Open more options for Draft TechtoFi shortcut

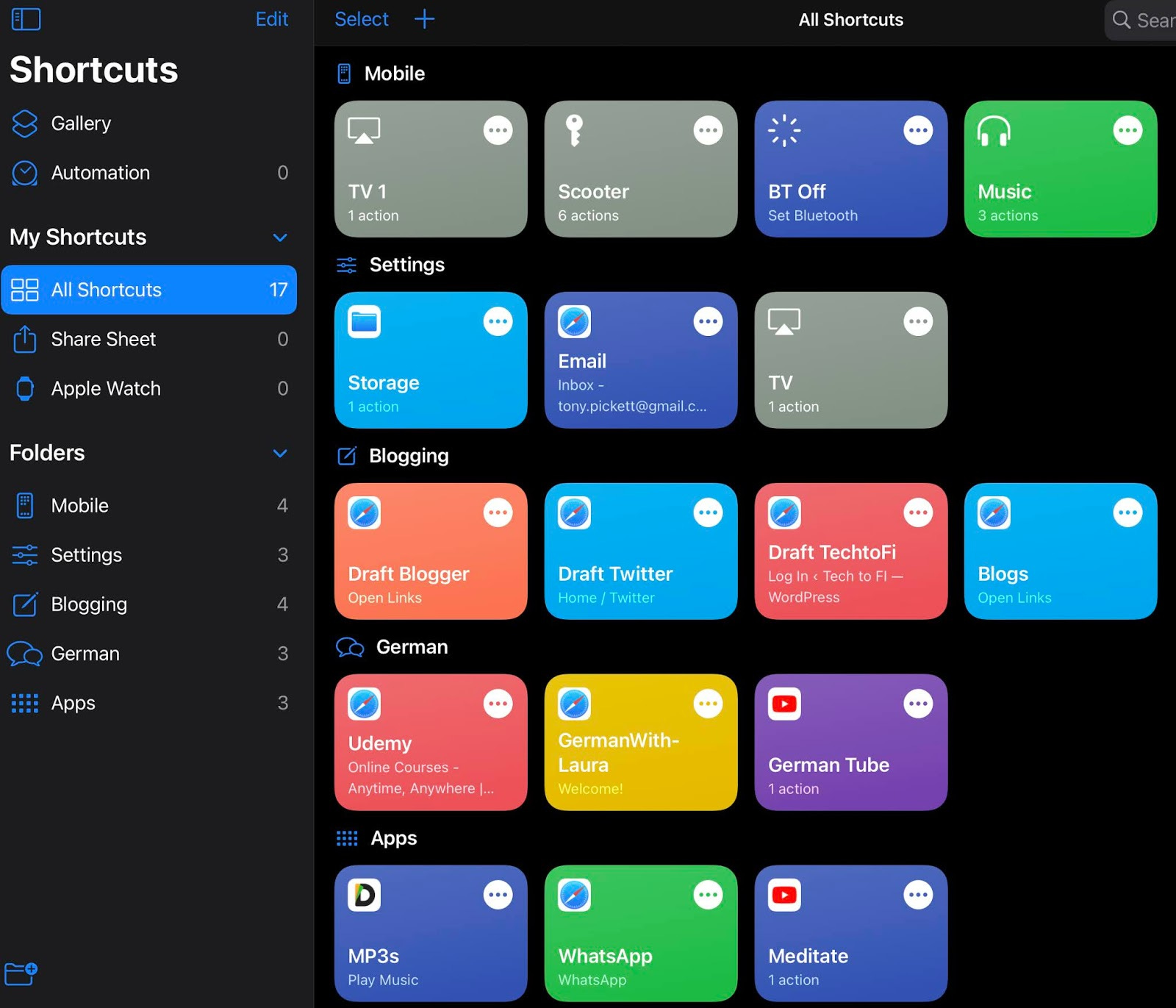918,512
